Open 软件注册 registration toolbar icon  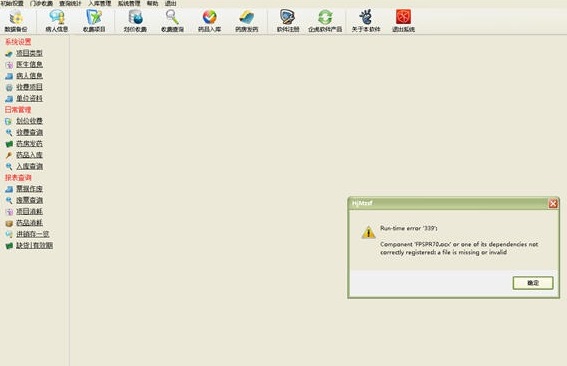pos(288,21)
